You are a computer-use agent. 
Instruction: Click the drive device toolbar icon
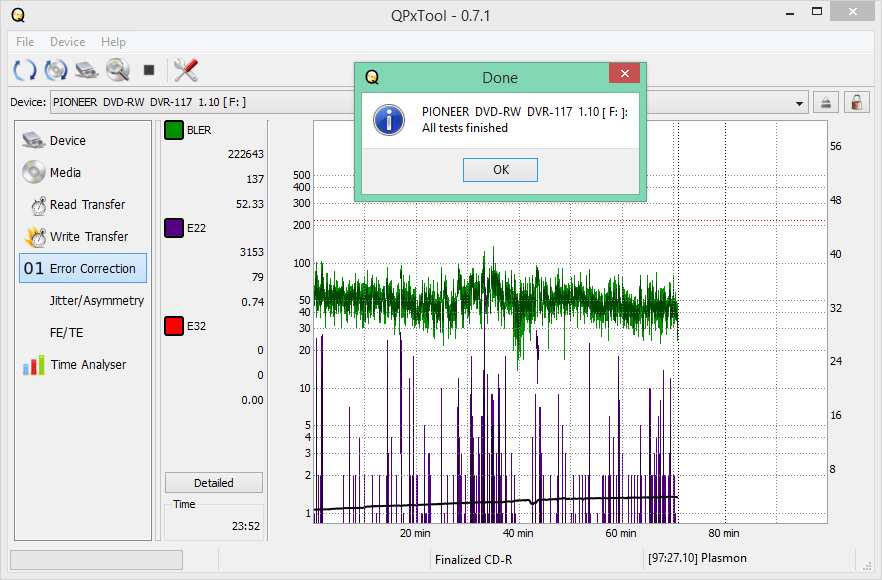[87, 70]
